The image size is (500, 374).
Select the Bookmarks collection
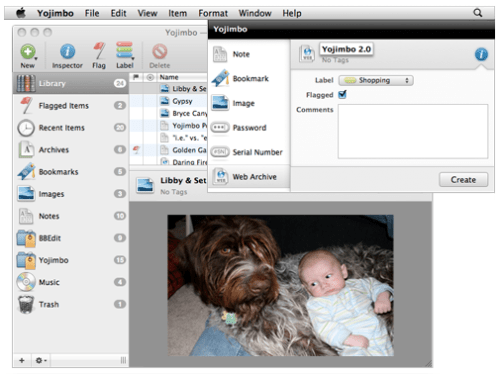pyautogui.click(x=71, y=172)
